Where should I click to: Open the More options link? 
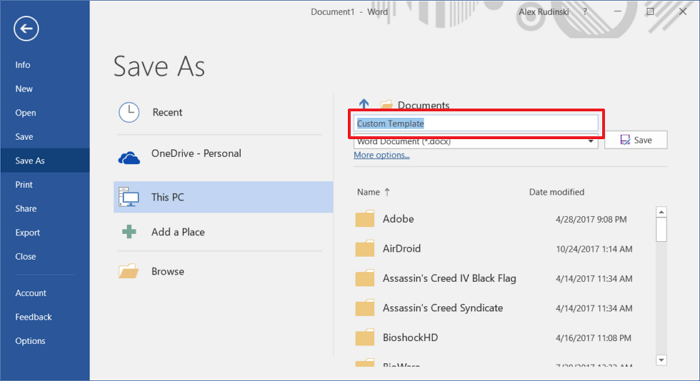[x=382, y=155]
